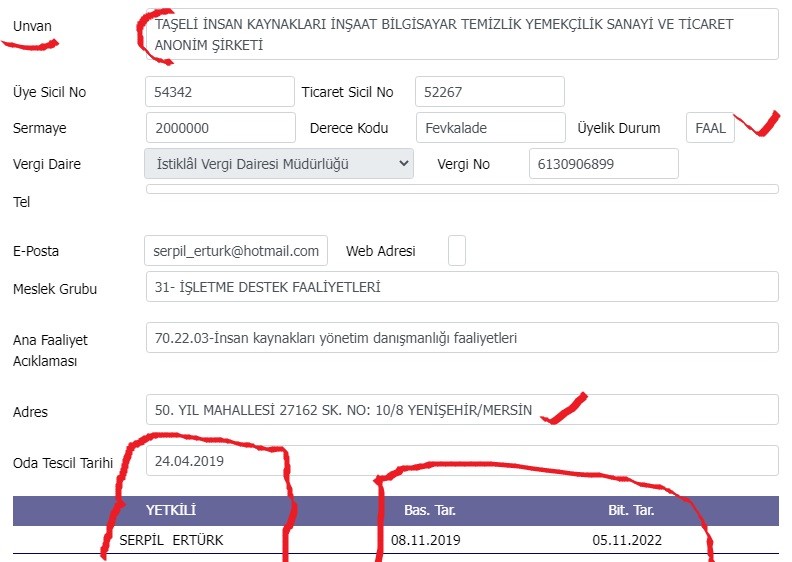Click the Bas. Tar. column header
The image size is (792, 562).
coord(430,510)
